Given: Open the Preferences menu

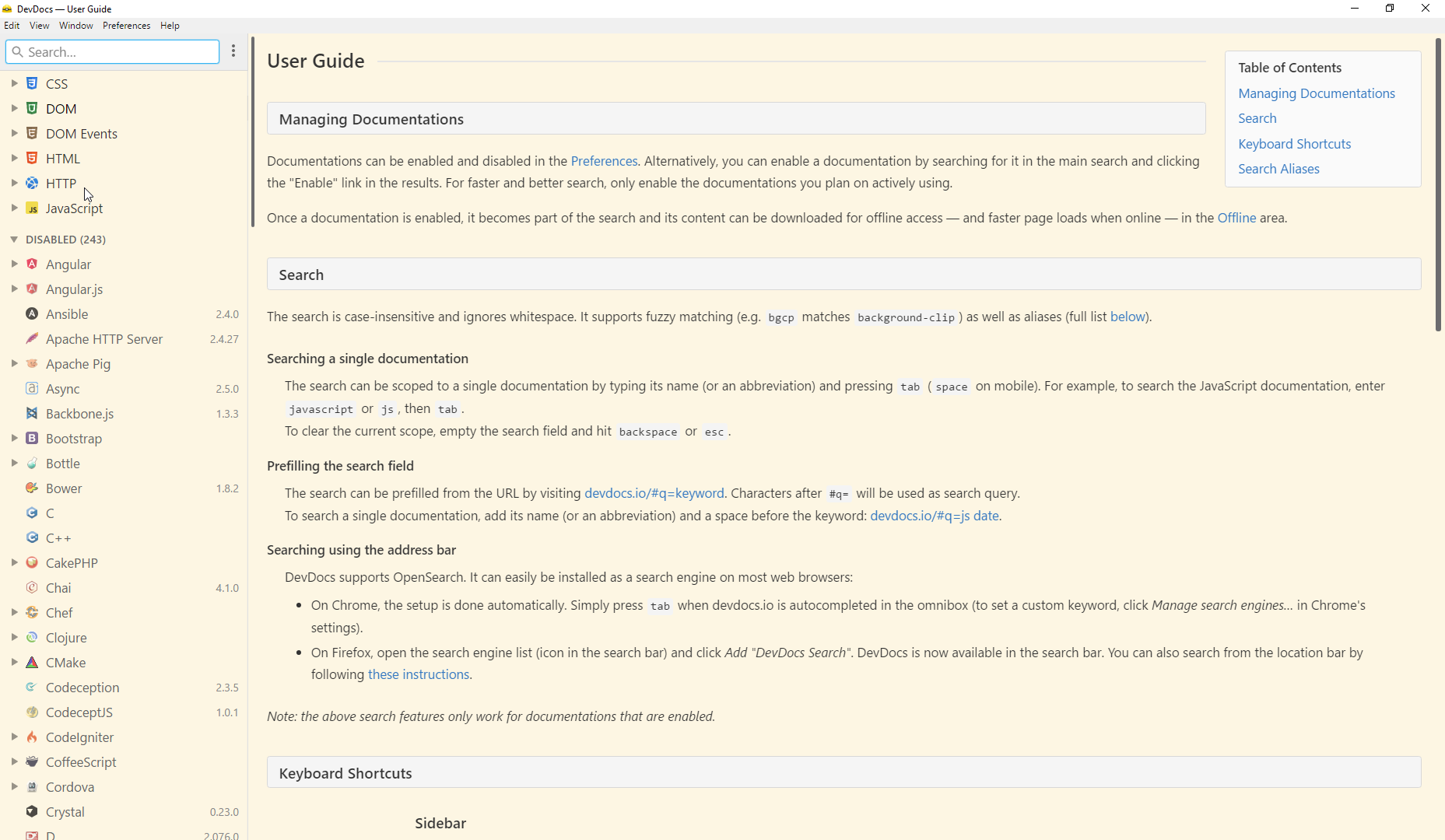Looking at the screenshot, I should click(x=126, y=26).
